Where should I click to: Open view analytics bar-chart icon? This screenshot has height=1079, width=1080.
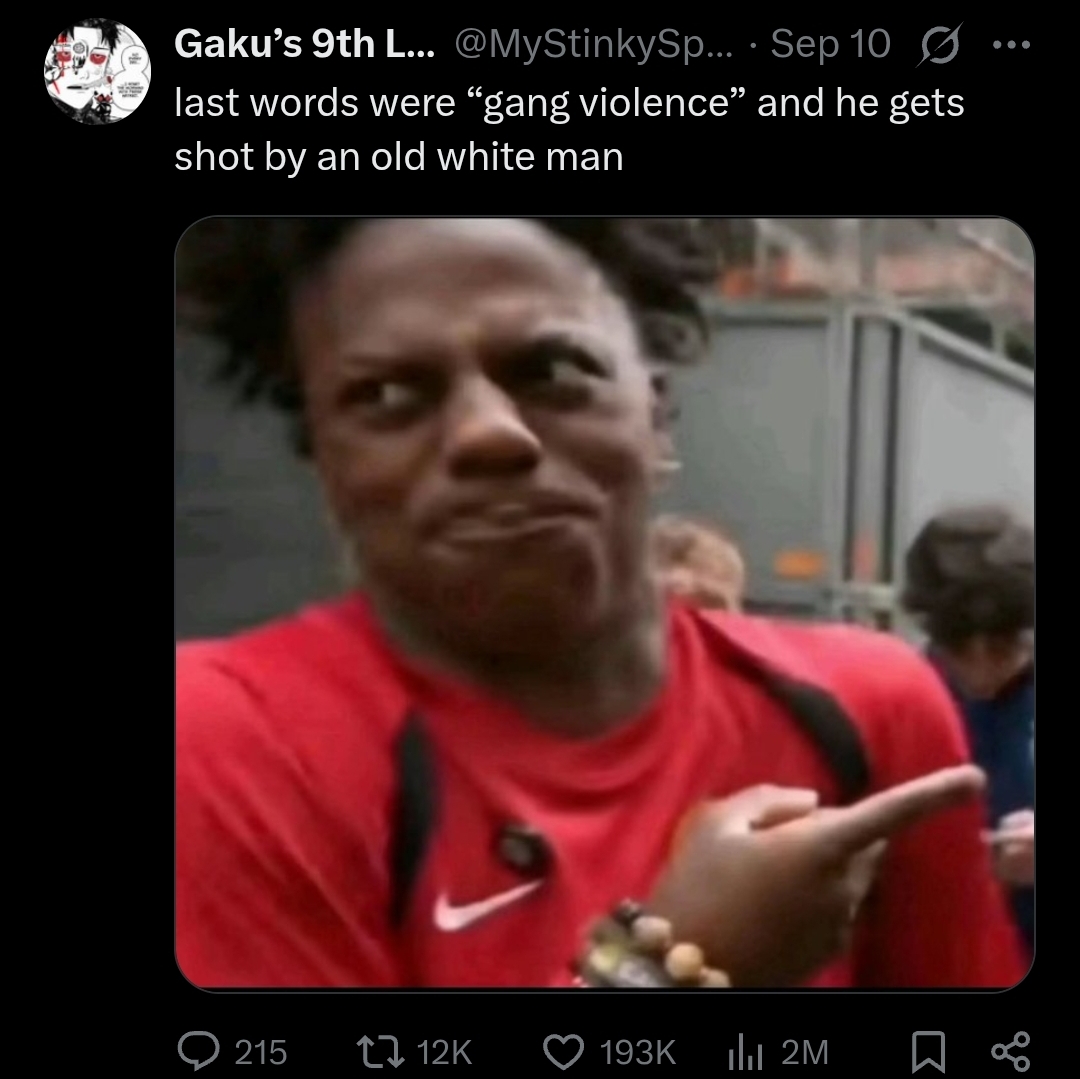point(745,1051)
